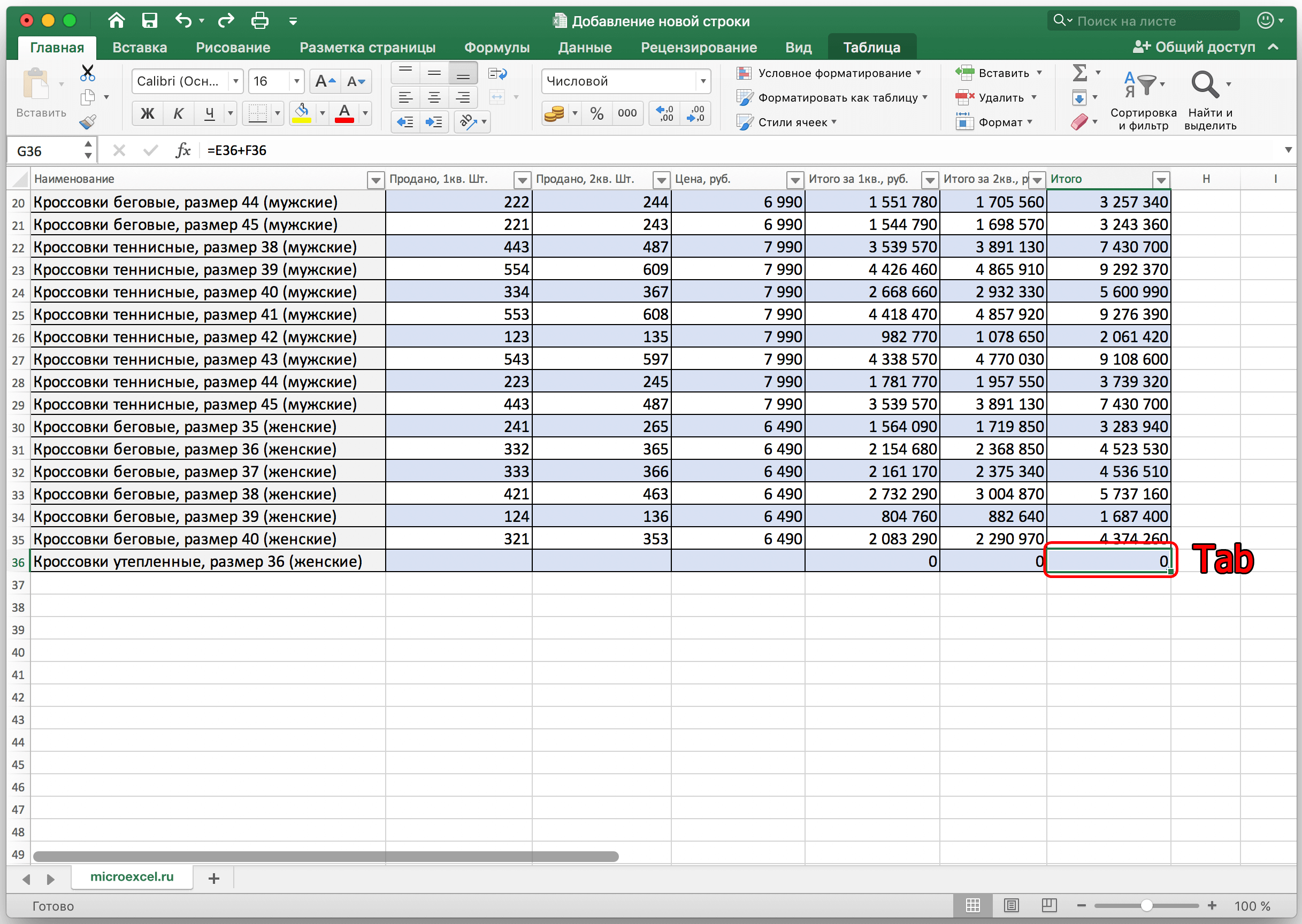Toggle underline formatting (Ч)
1302x924 pixels.
point(209,113)
